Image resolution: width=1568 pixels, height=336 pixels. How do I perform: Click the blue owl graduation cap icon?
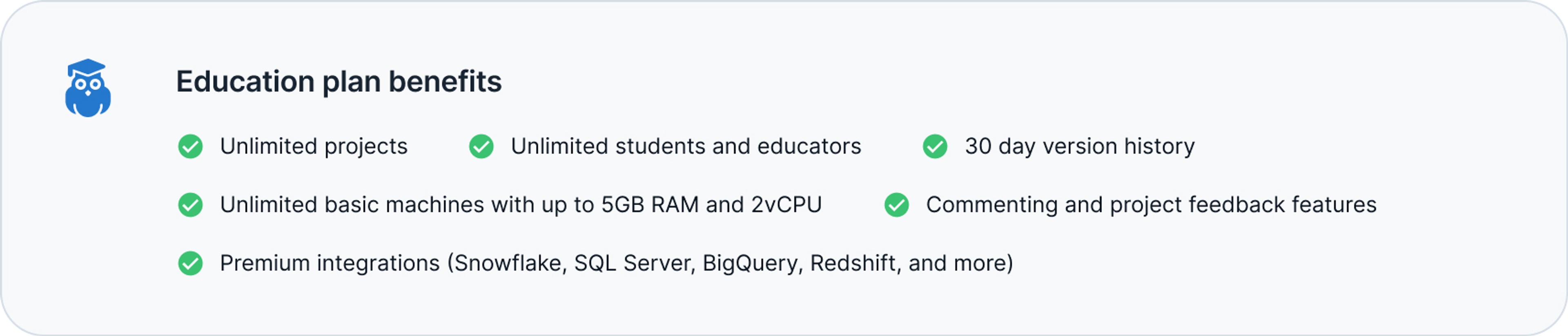pyautogui.click(x=88, y=88)
